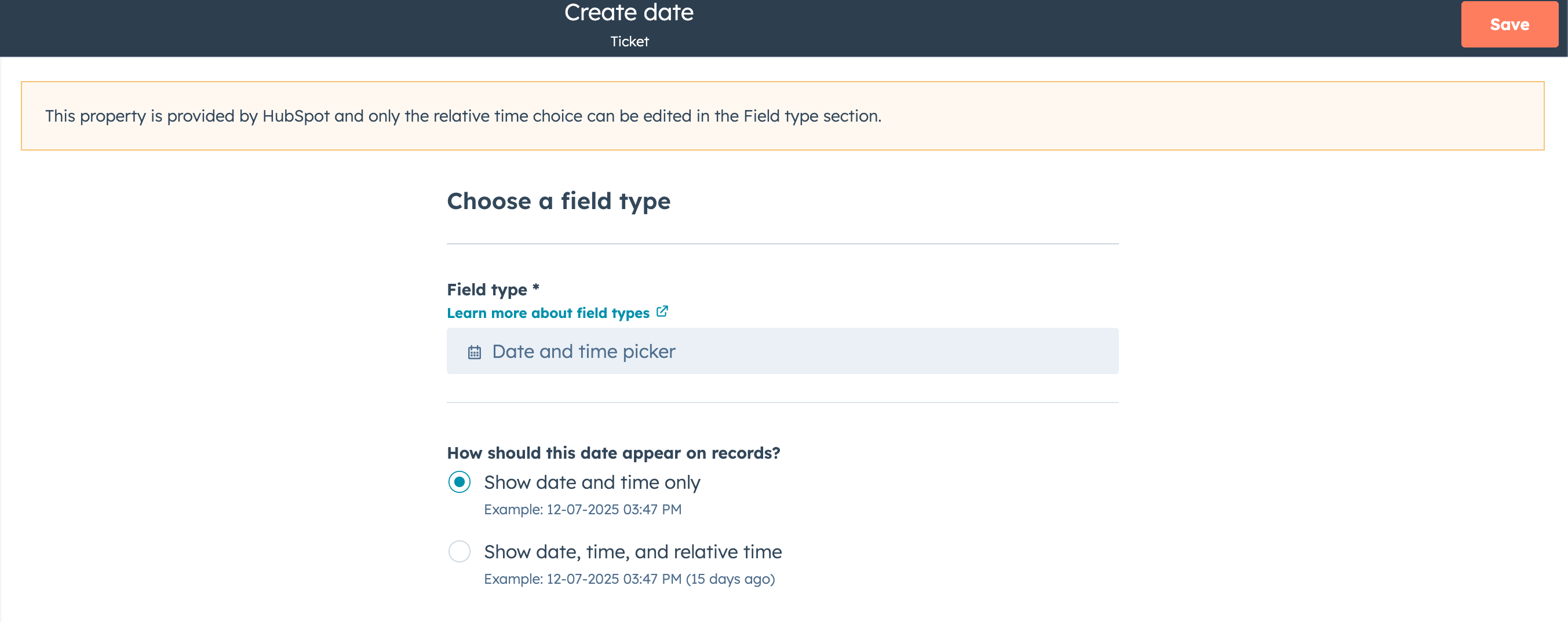
Task: Click the divider line under Choose a field type
Action: point(782,244)
